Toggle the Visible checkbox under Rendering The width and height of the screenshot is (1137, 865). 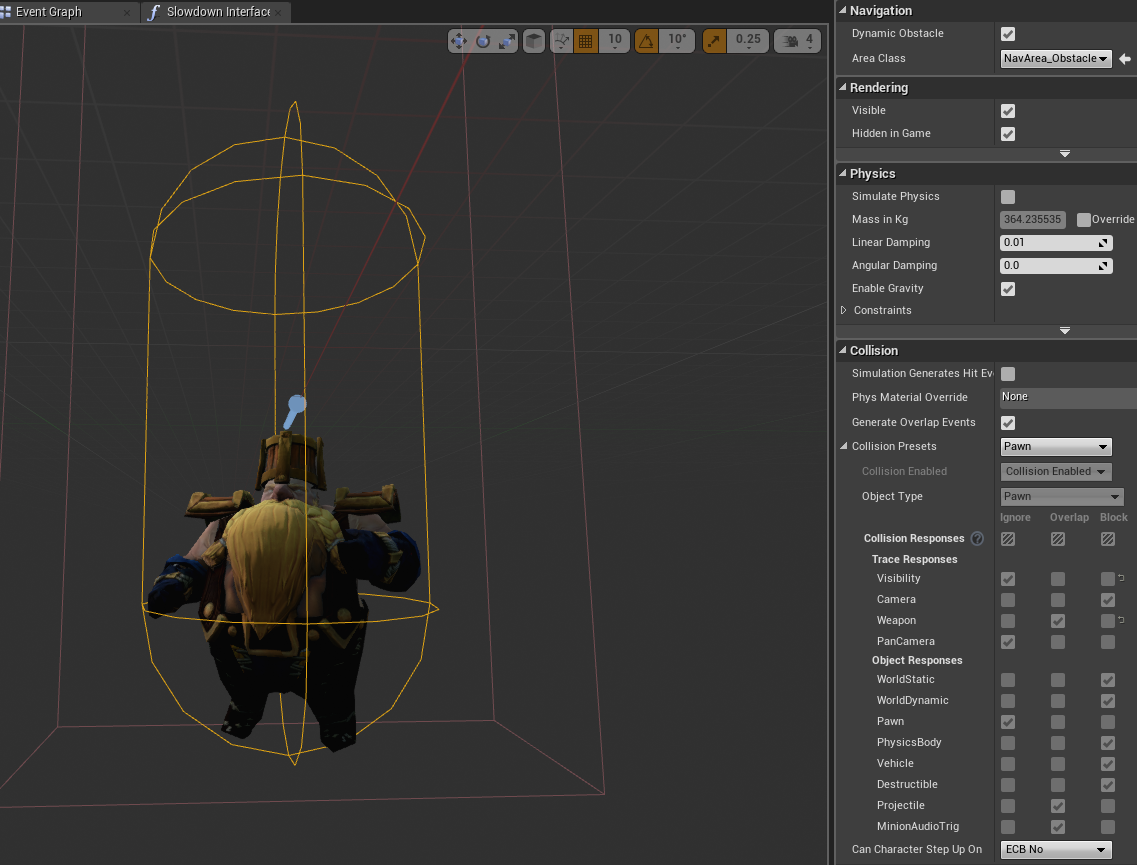(1008, 111)
